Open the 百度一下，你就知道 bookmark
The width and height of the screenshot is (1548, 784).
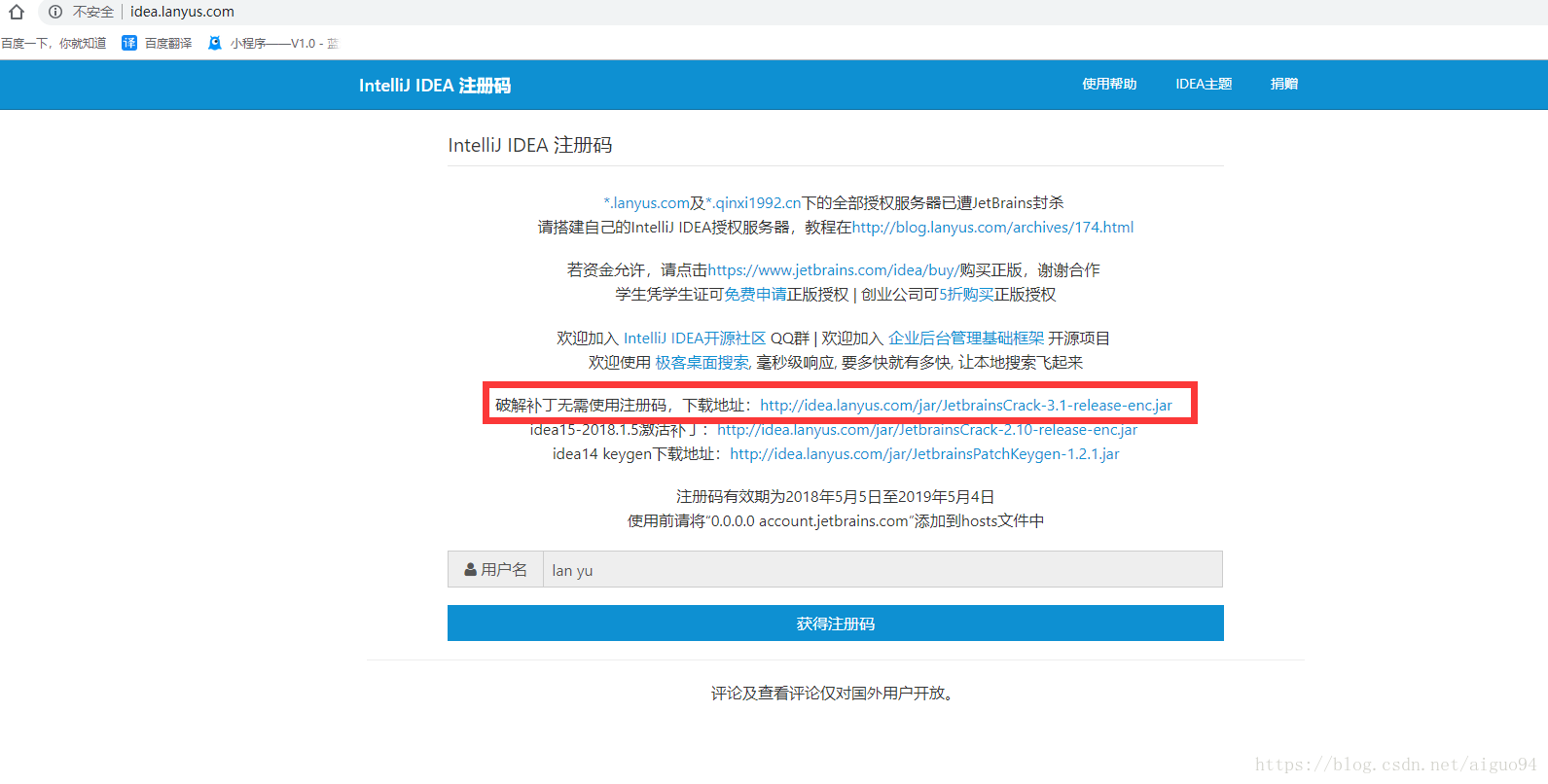click(54, 43)
